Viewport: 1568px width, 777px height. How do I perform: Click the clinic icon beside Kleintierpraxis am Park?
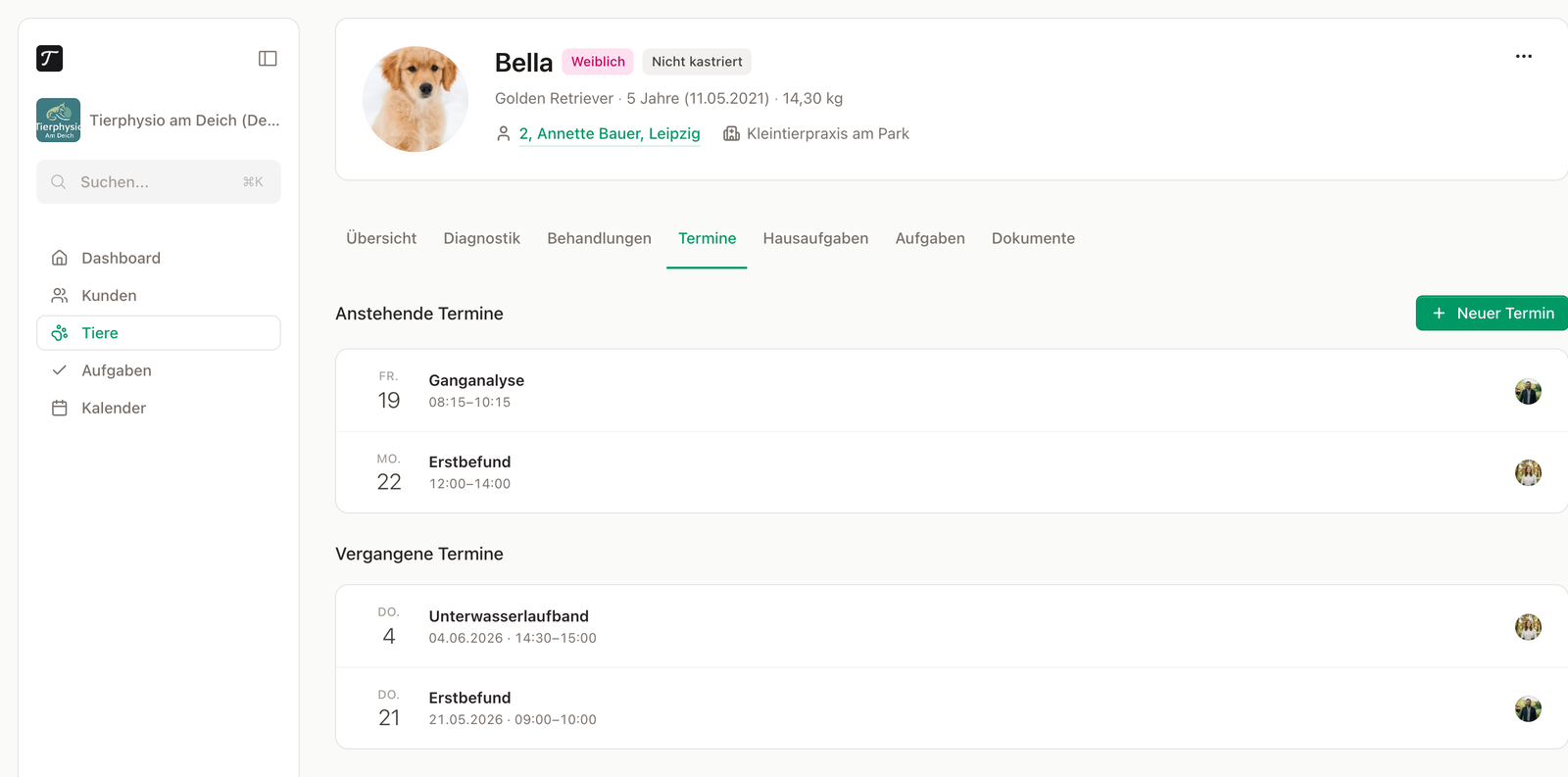click(731, 133)
